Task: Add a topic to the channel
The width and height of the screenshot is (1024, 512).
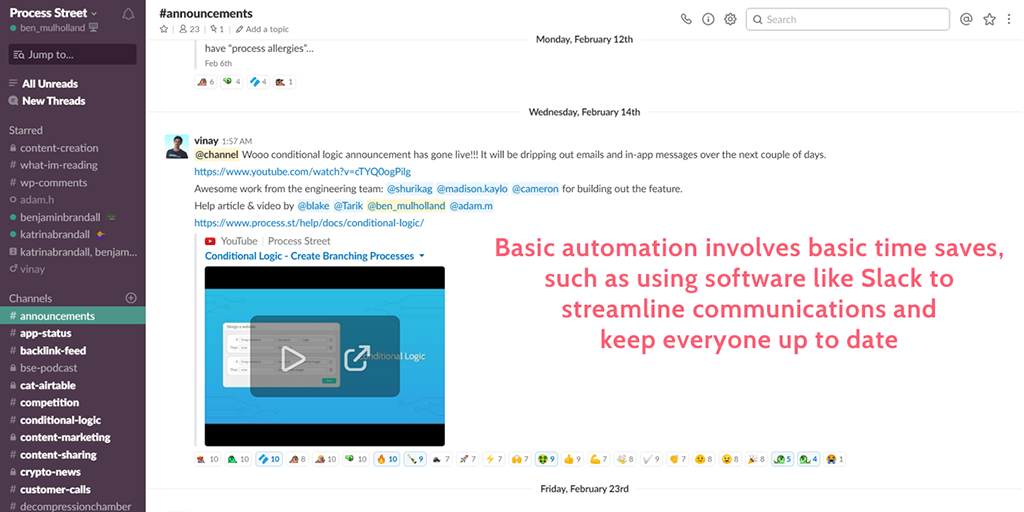Action: [263, 29]
